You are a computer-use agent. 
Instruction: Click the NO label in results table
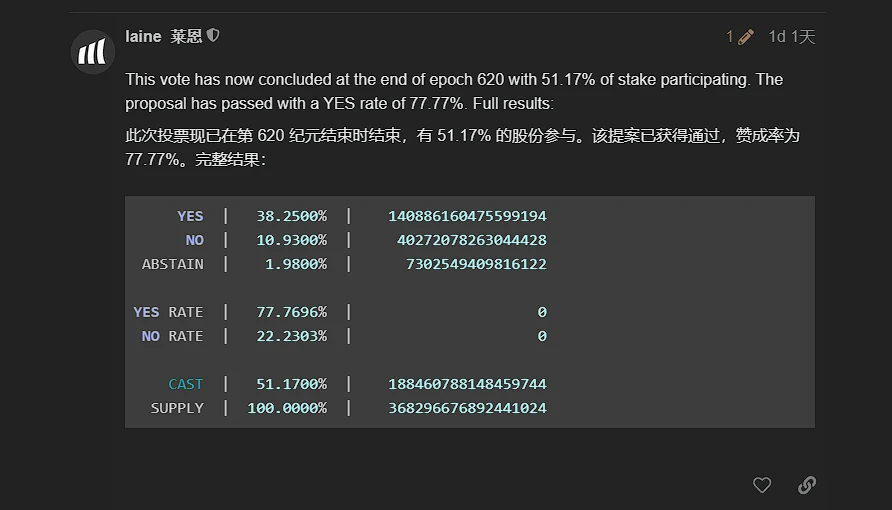194,240
